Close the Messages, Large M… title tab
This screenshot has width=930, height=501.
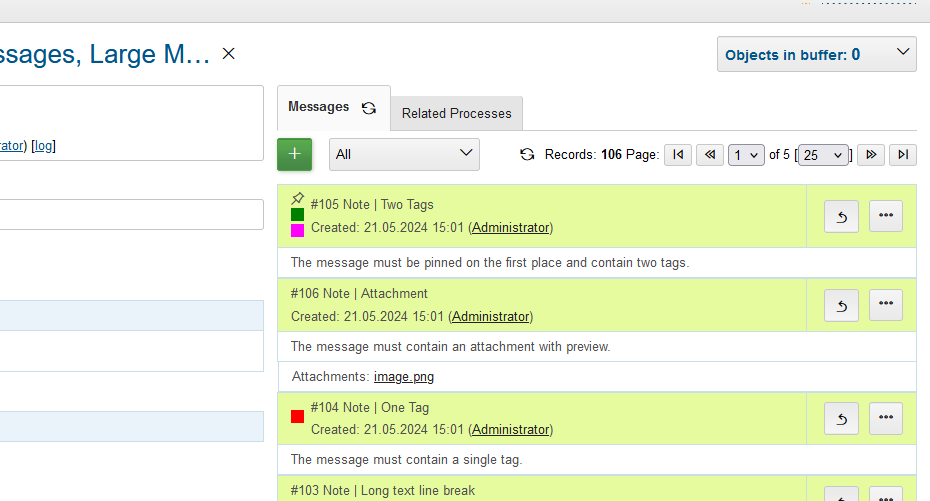point(228,53)
